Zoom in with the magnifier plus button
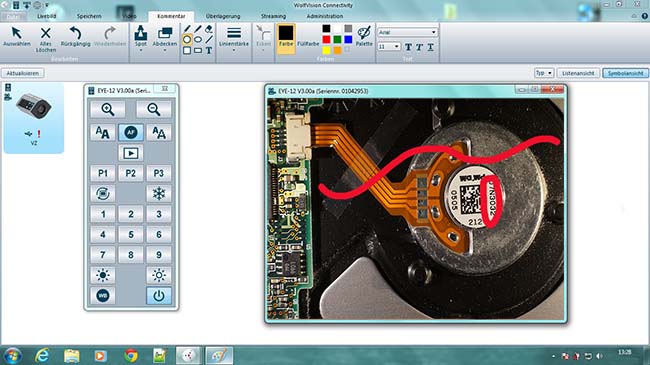 click(108, 110)
